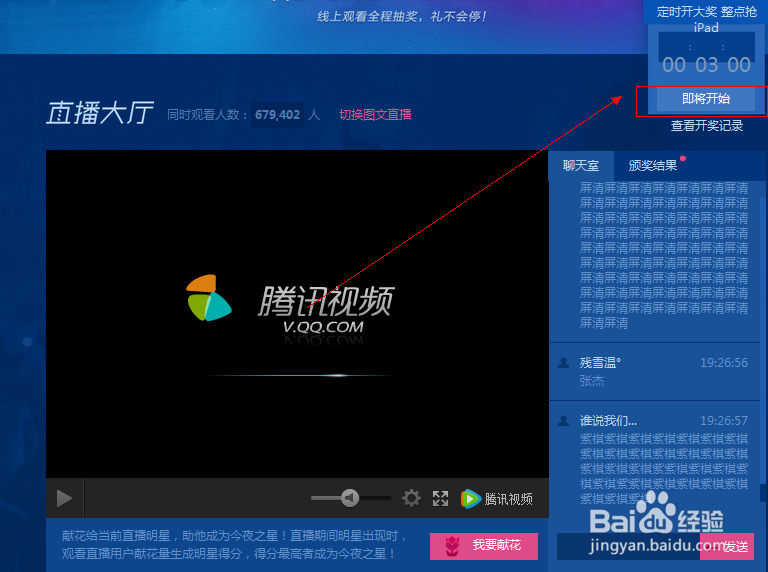Switch to the 颁奖结果 tab
The image size is (768, 572).
click(x=652, y=166)
